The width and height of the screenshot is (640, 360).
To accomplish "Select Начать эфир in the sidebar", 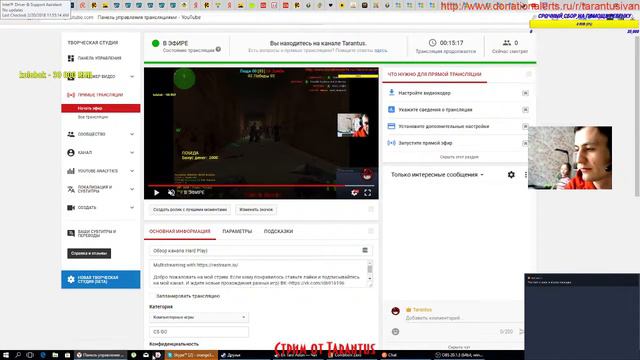I will click(101, 108).
